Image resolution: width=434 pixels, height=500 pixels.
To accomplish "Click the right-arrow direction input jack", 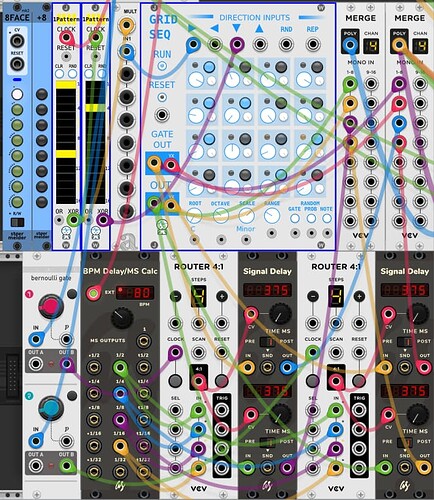I will coord(193,44).
